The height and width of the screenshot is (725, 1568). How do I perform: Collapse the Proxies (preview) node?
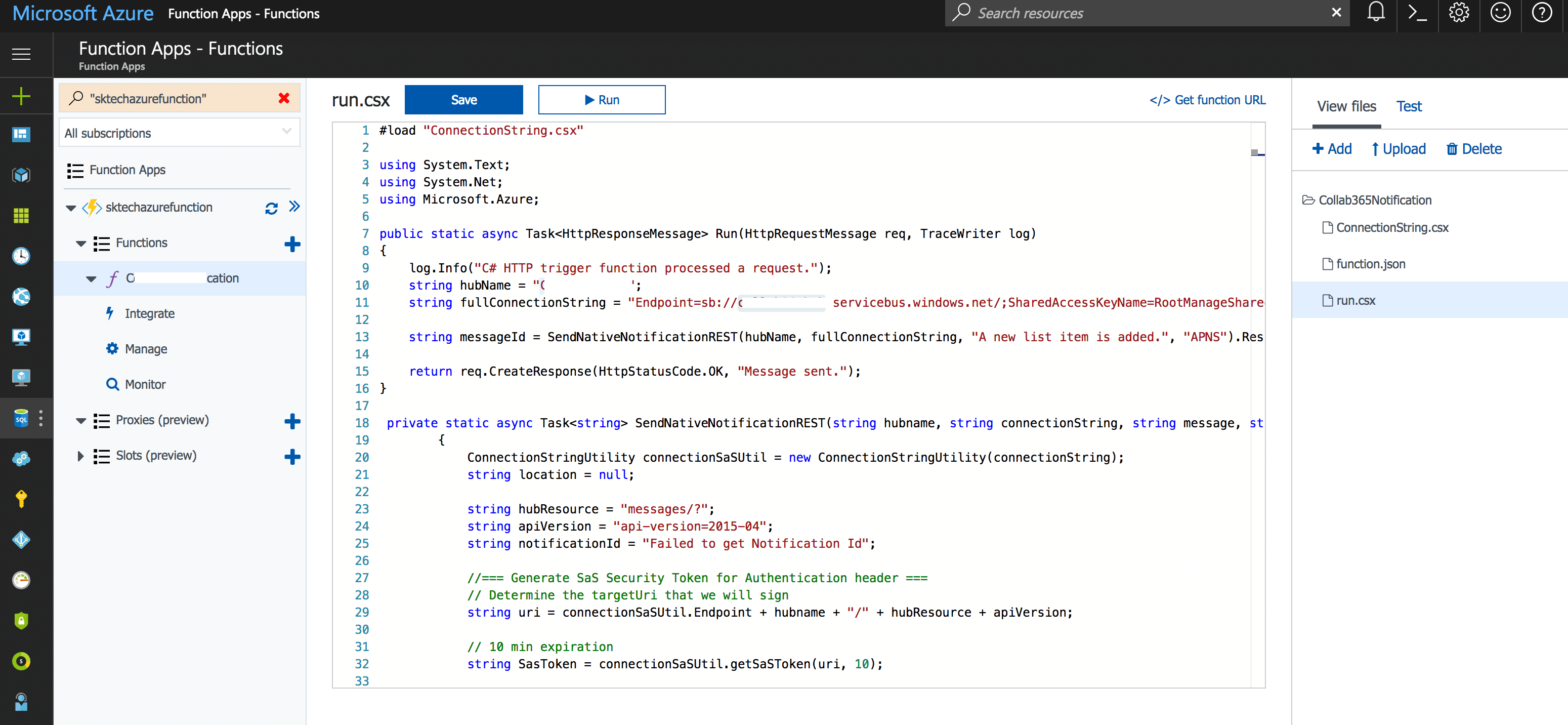(x=81, y=421)
